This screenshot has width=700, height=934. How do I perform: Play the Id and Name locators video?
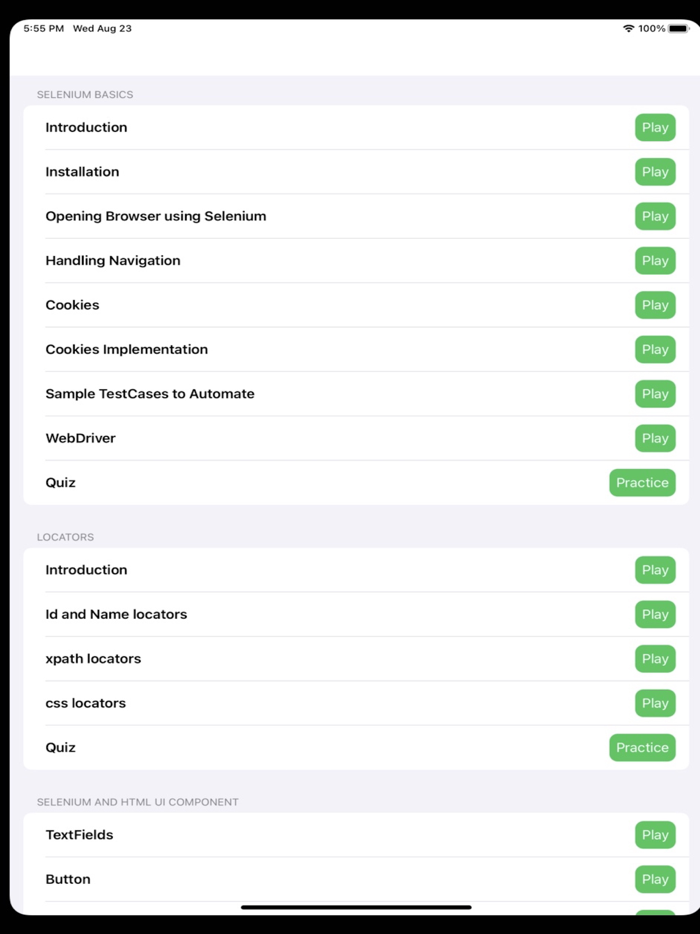(x=655, y=614)
